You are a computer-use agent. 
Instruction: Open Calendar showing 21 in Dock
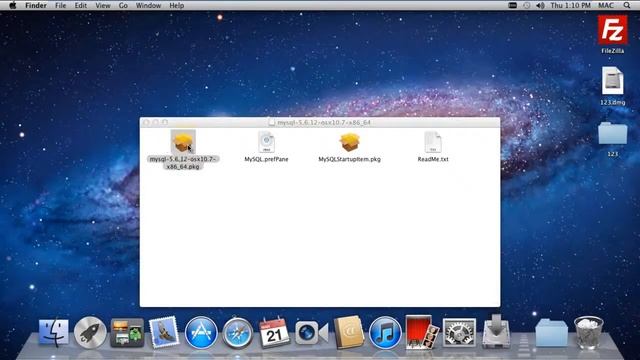click(x=274, y=332)
